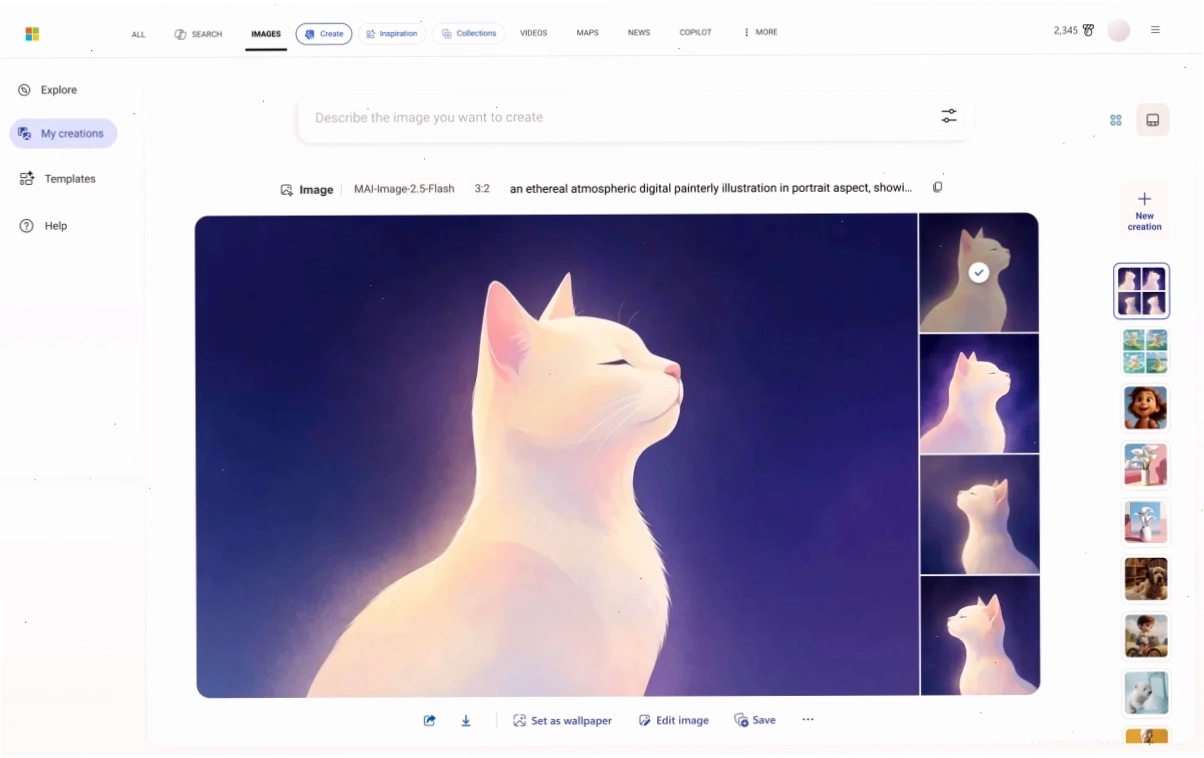Image resolution: width=1204 pixels, height=758 pixels.
Task: Open the large white cat image
Action: pos(557,456)
